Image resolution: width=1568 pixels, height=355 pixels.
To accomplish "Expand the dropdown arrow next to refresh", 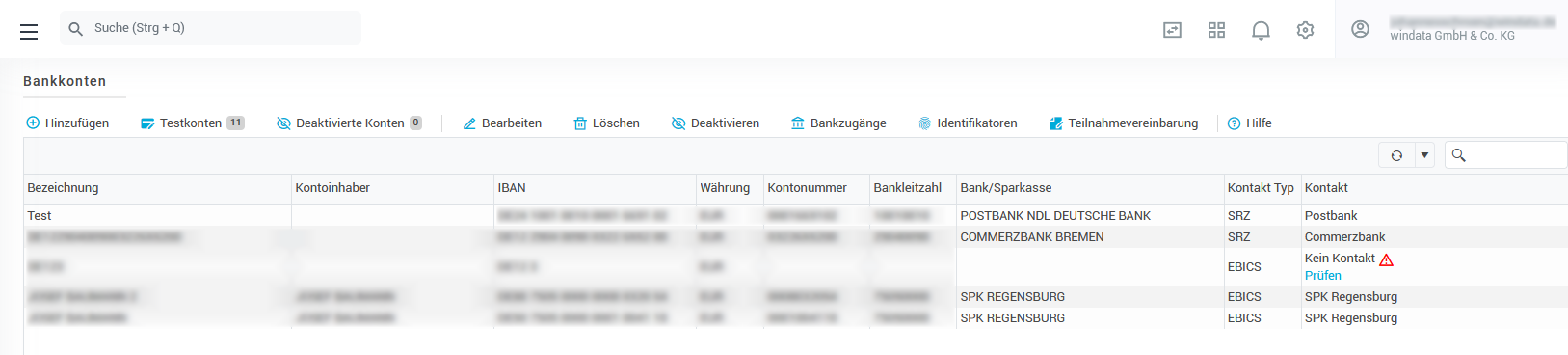I will pos(1424,155).
